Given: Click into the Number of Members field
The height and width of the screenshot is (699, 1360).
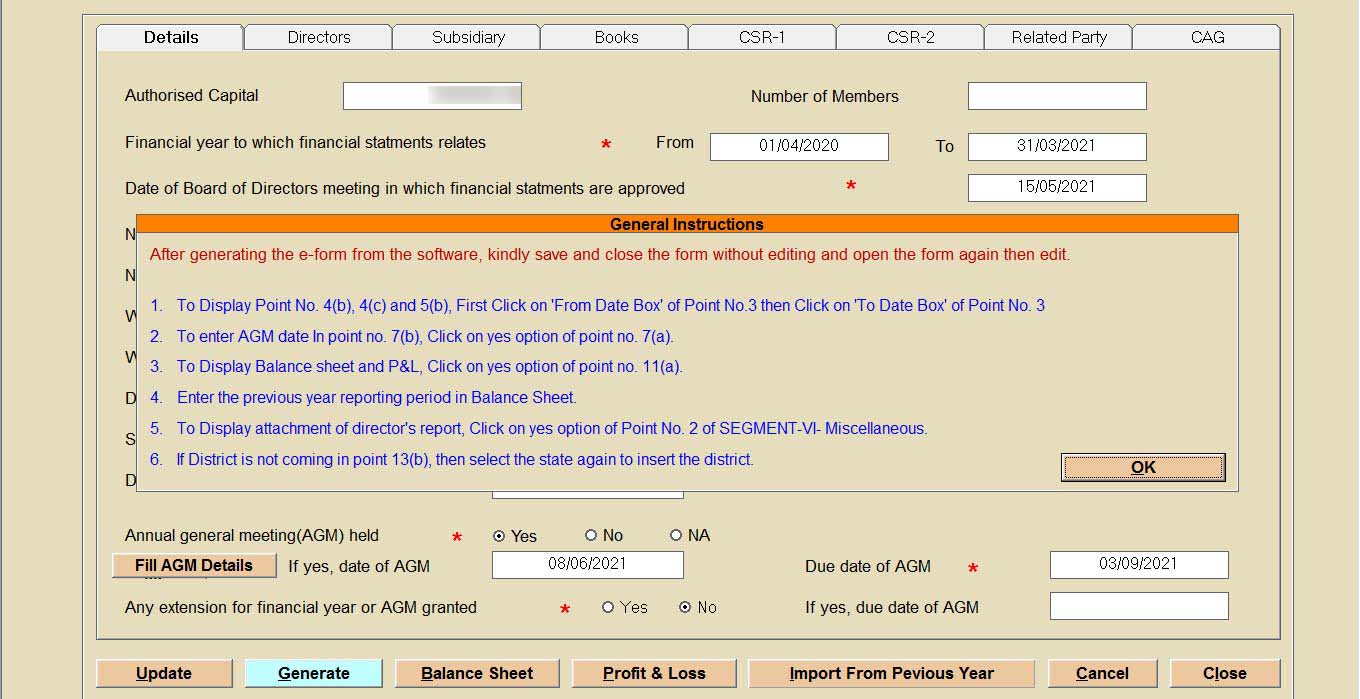Looking at the screenshot, I should click(x=1056, y=96).
